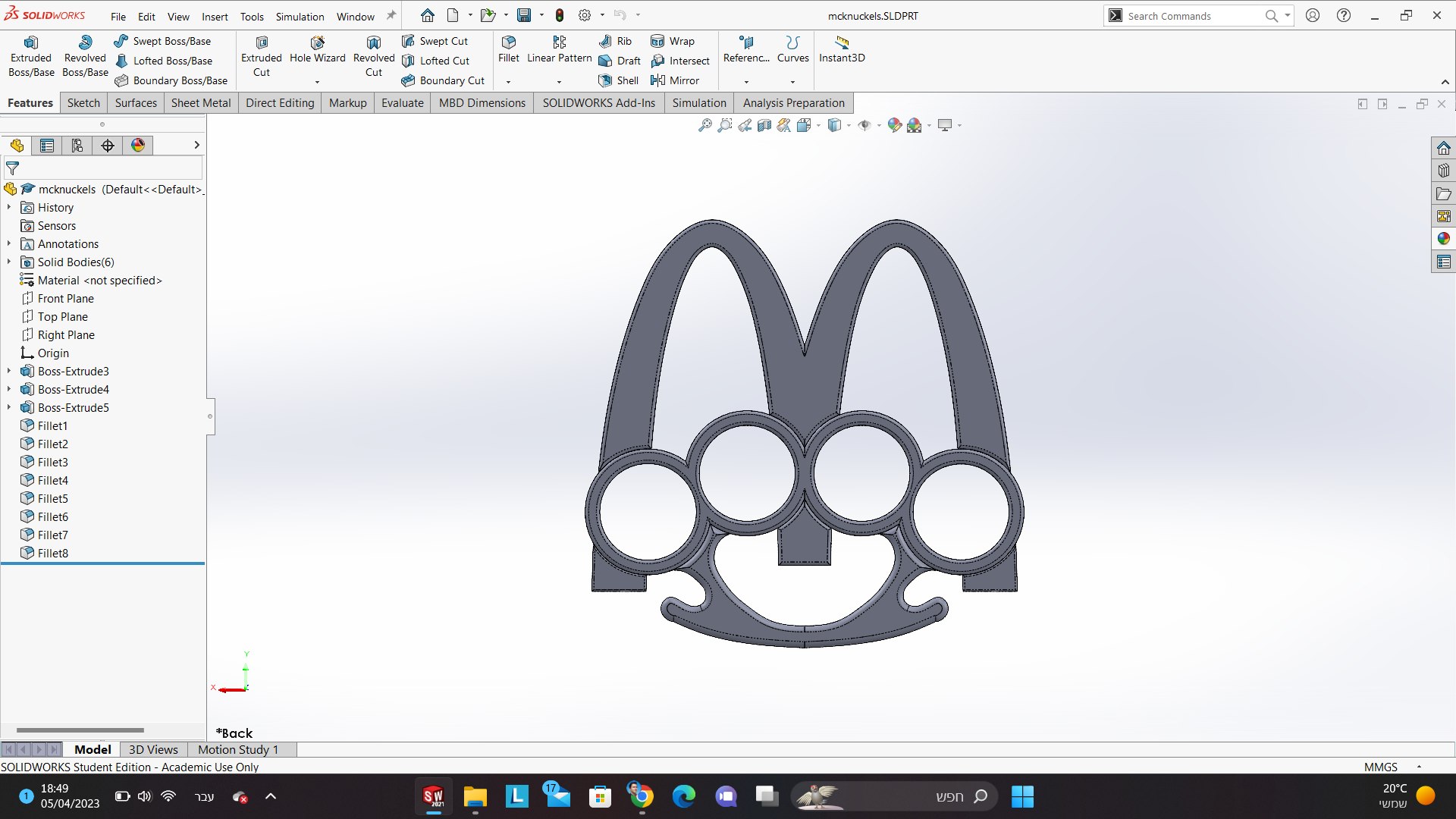Click the Boundary Cut tool
Image resolution: width=1456 pixels, height=819 pixels.
[443, 80]
